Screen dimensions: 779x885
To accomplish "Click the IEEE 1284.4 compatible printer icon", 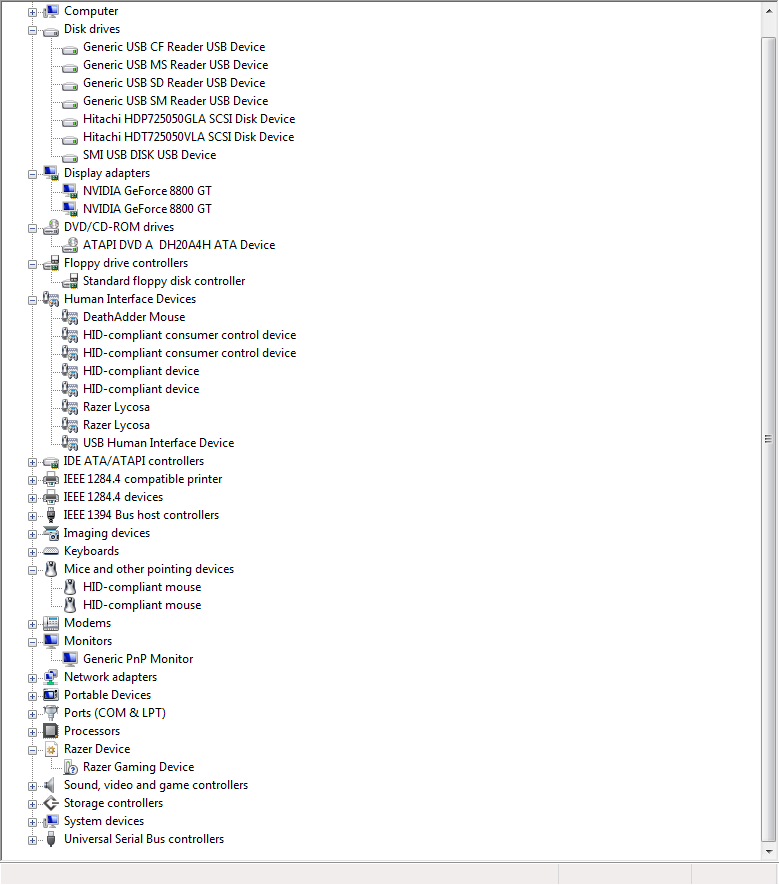I will pos(51,479).
